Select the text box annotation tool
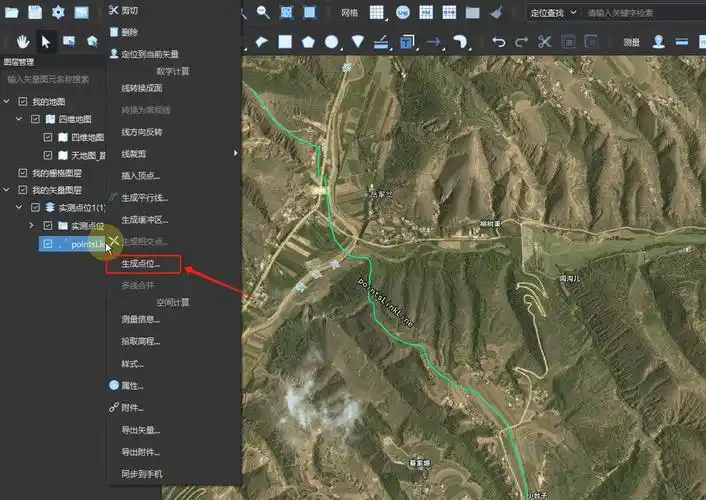Screen dimensions: 706x500 tap(407, 42)
